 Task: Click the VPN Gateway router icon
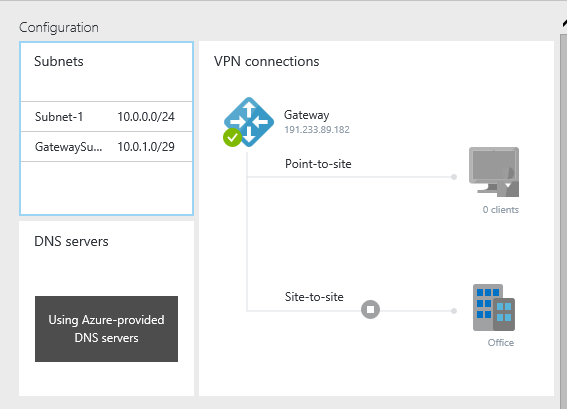pos(249,122)
